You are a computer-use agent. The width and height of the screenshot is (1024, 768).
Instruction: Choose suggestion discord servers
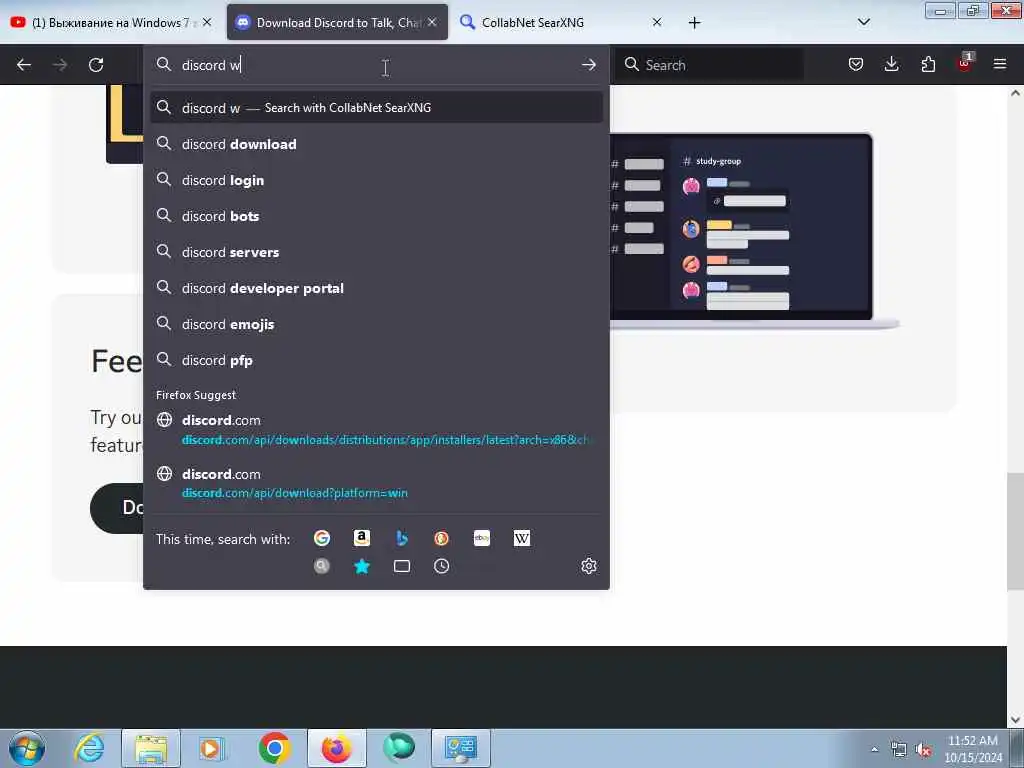click(376, 252)
